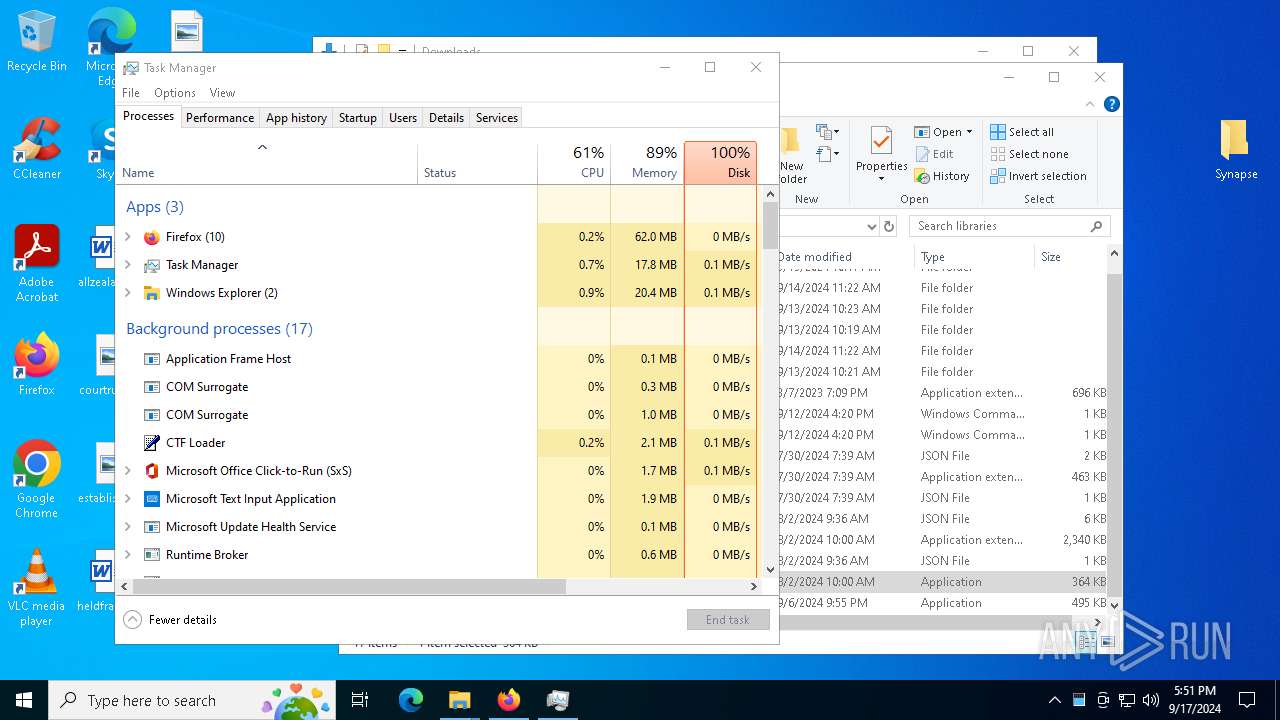This screenshot has height=720, width=1280.
Task: Click the Windows Explorer process icon
Action: (x=152, y=293)
